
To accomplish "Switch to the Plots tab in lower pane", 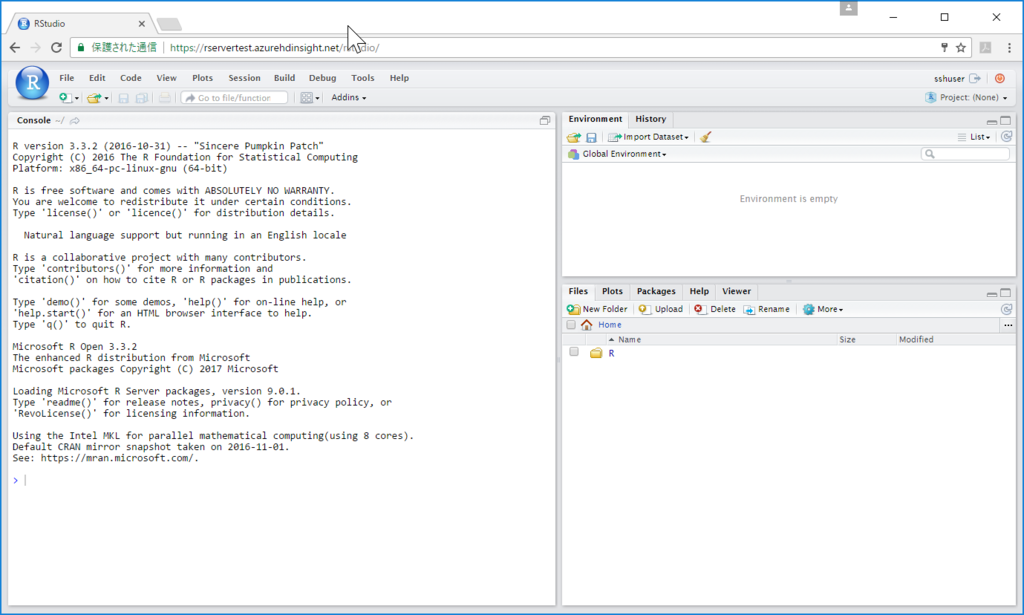I will tap(612, 291).
